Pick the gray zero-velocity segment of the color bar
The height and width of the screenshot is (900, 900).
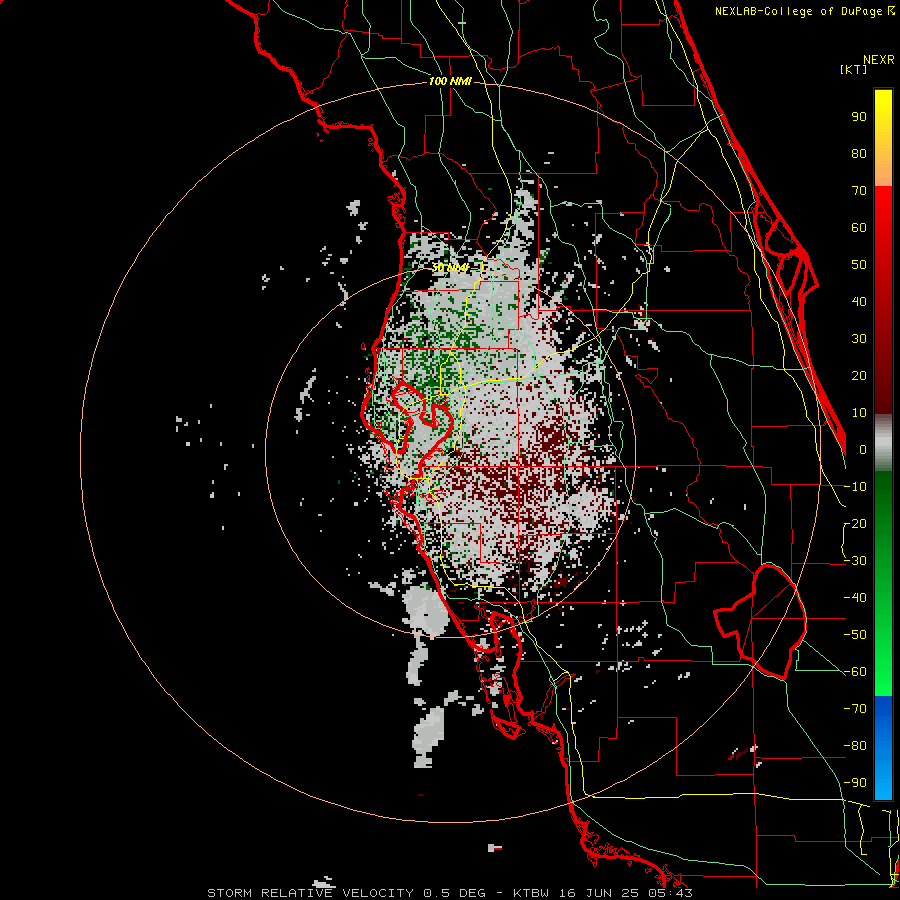pos(883,443)
